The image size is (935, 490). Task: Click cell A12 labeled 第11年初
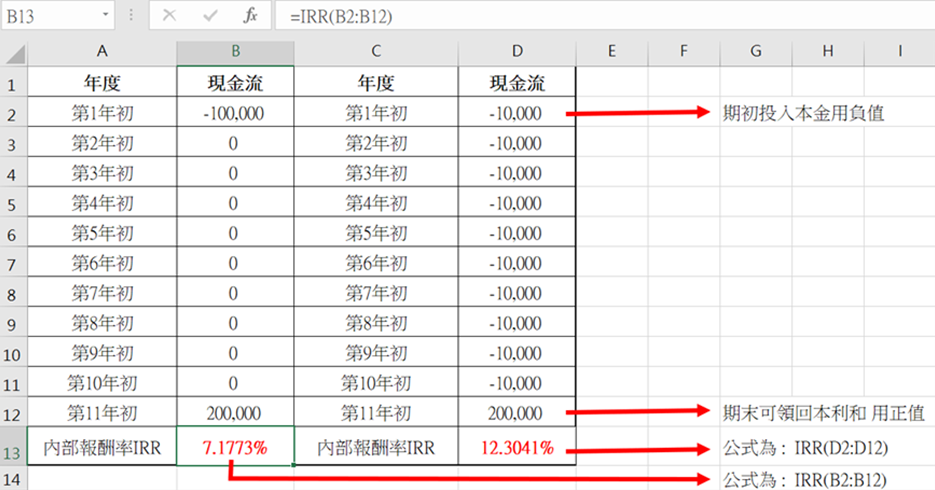click(102, 412)
